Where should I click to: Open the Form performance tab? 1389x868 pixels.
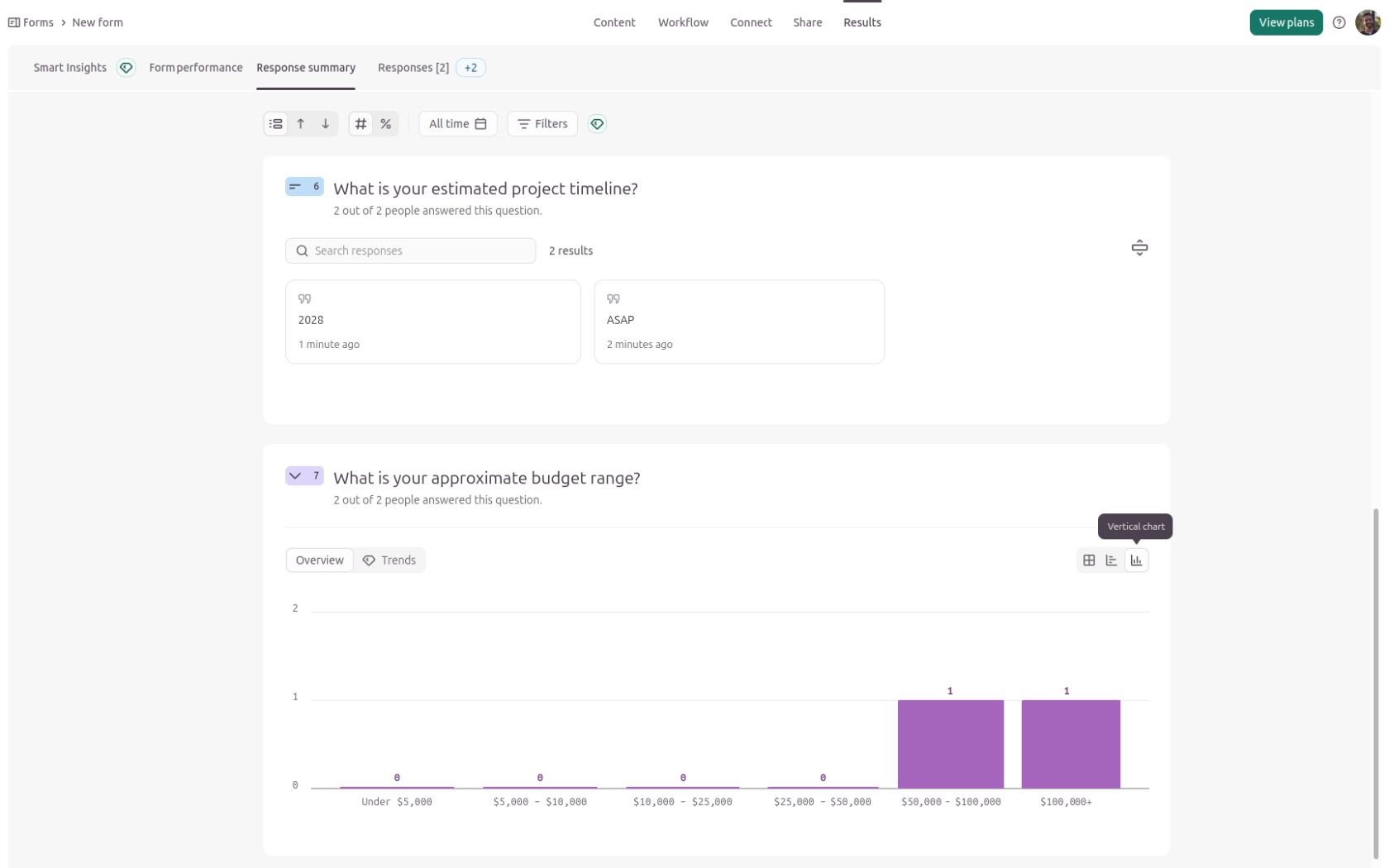tap(196, 68)
